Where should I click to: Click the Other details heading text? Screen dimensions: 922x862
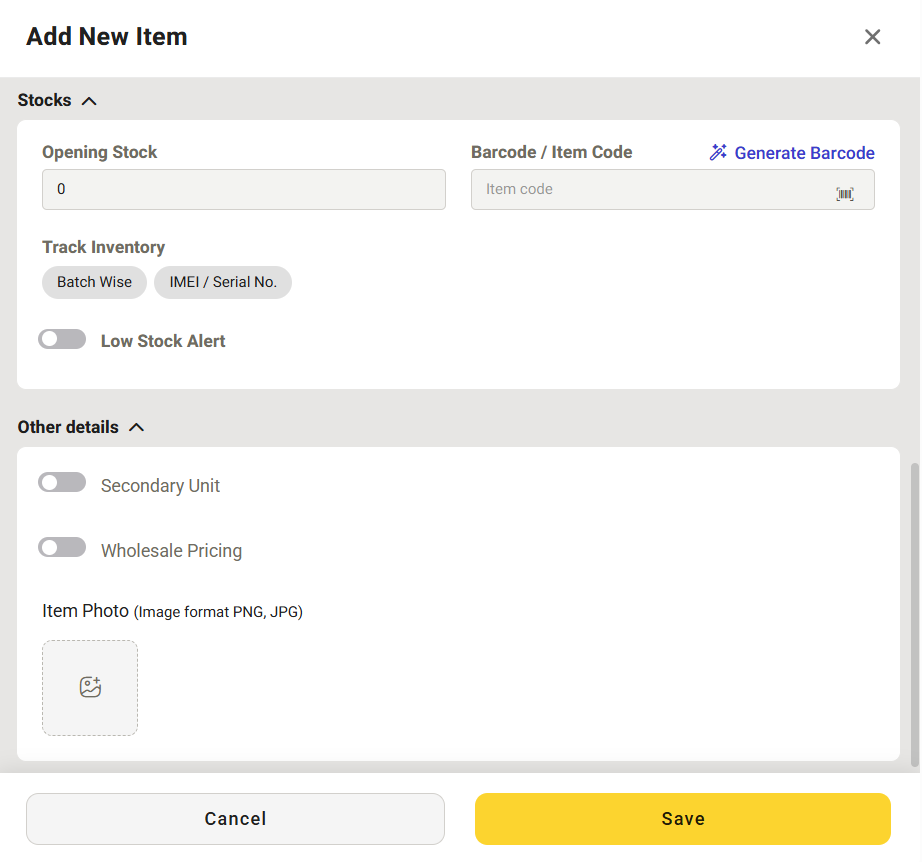68,427
